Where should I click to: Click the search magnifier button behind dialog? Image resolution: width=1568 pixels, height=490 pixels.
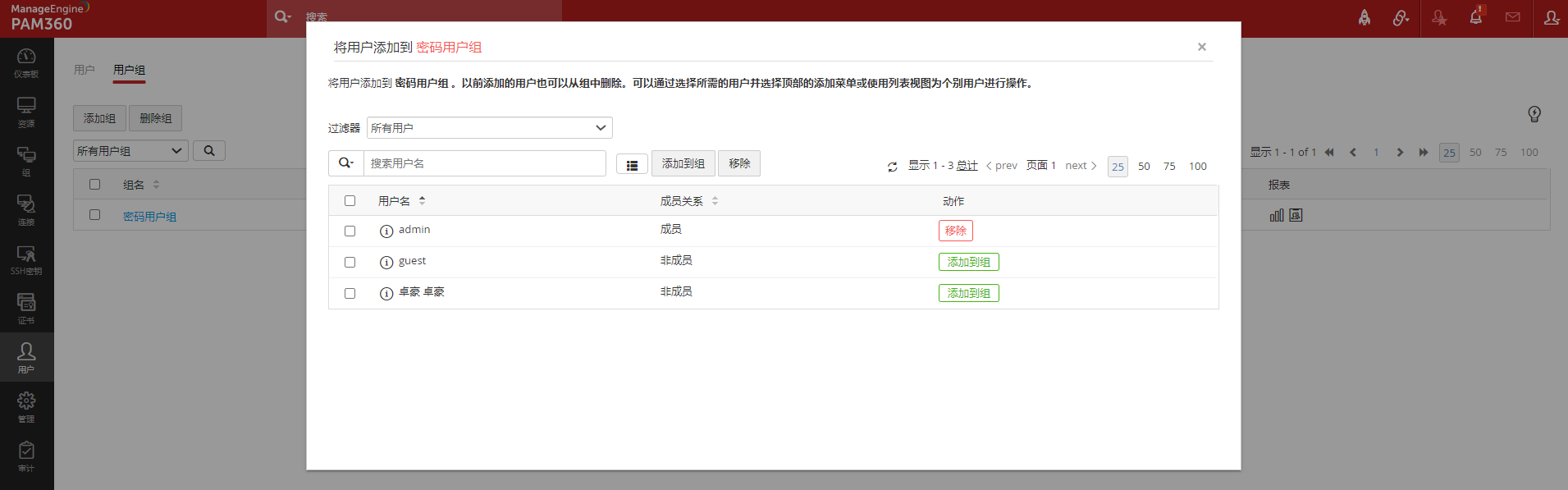(x=209, y=150)
